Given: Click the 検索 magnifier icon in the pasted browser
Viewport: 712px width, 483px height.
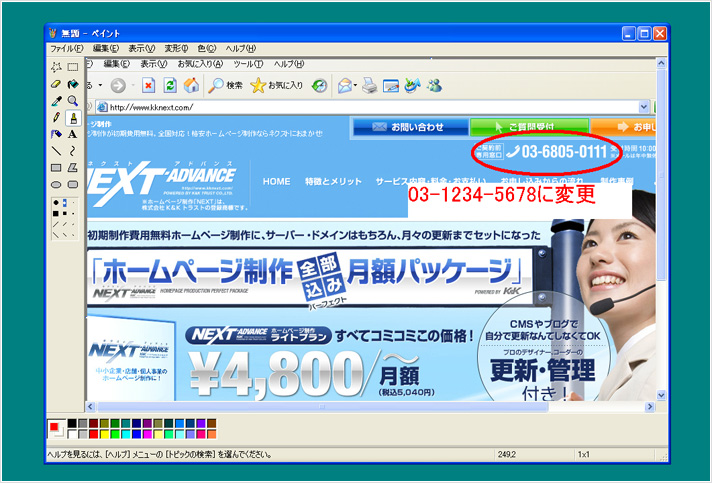Looking at the screenshot, I should [x=216, y=85].
